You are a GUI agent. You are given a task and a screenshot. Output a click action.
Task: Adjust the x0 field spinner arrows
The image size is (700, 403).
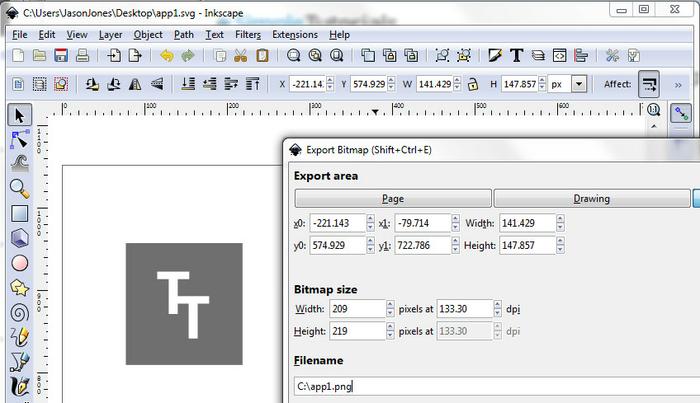(370, 223)
